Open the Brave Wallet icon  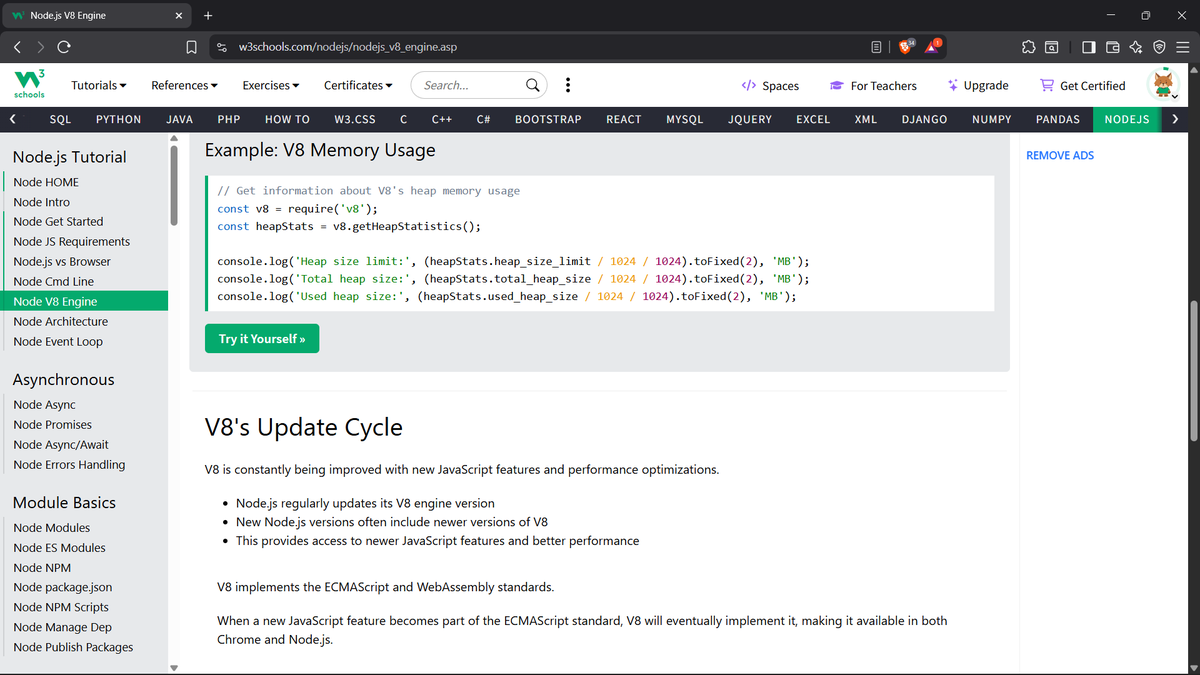[1112, 47]
